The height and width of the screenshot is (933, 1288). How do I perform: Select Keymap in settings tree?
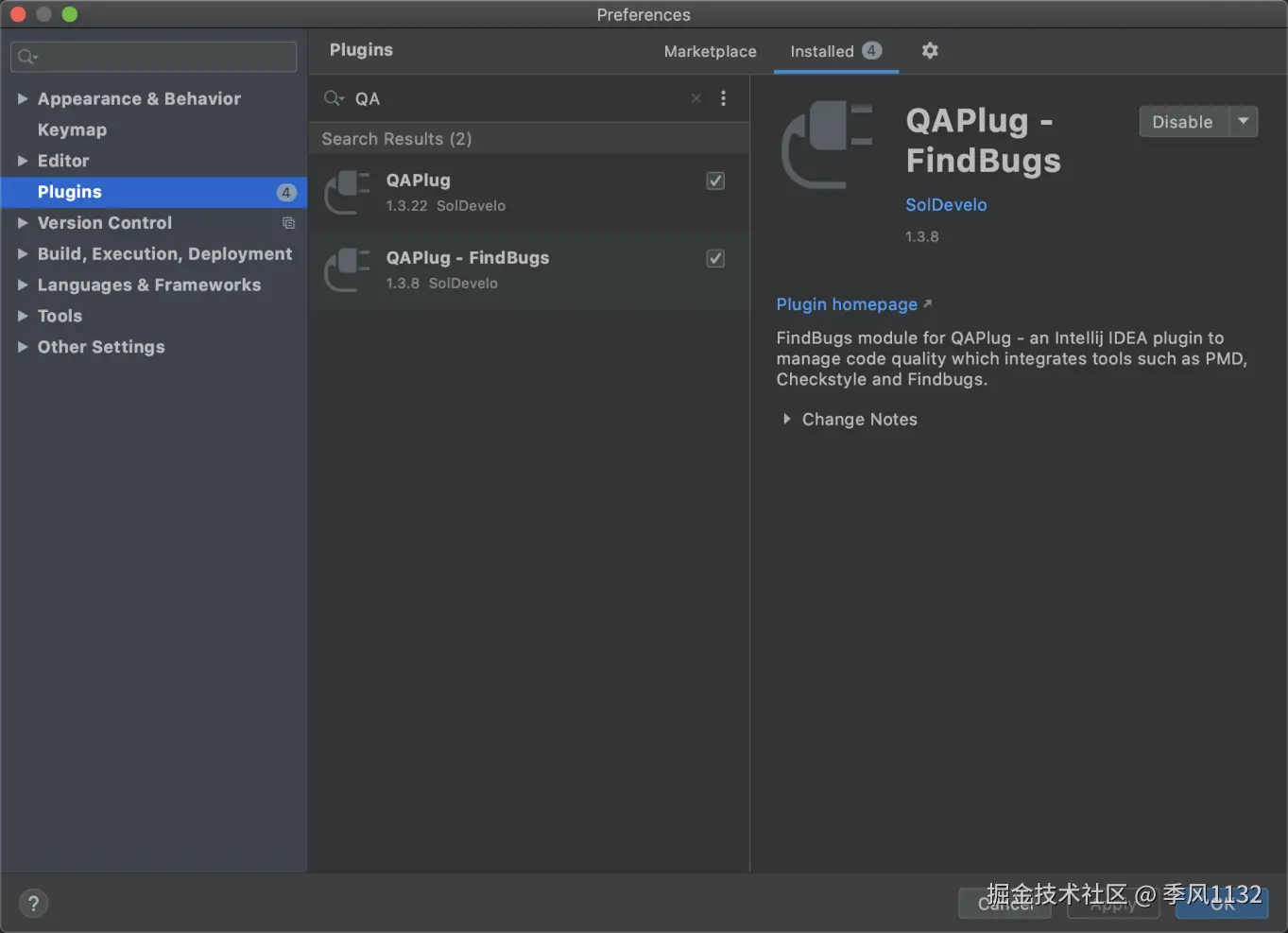(72, 130)
